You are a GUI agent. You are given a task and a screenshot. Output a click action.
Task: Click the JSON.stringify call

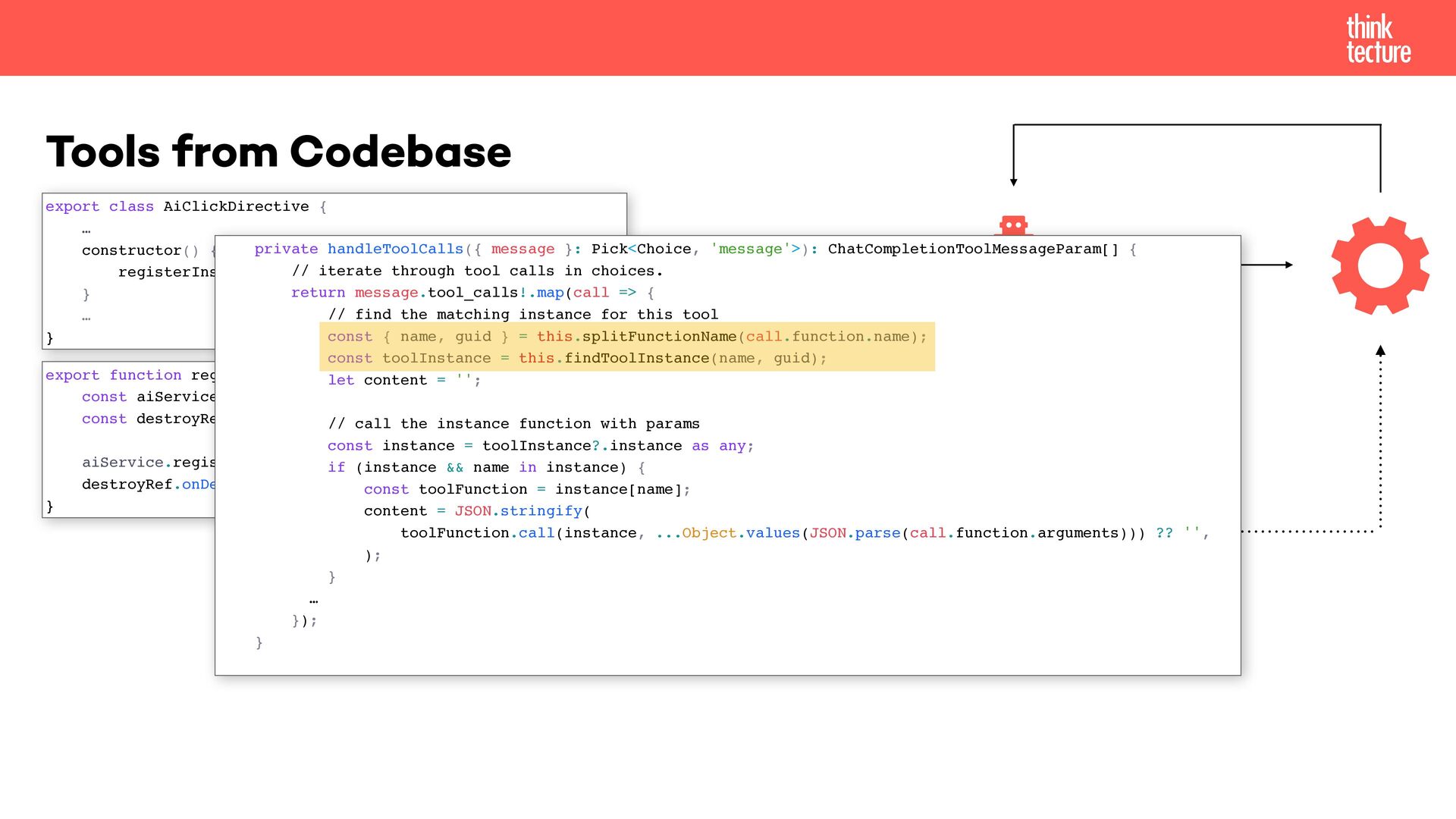[x=518, y=511]
